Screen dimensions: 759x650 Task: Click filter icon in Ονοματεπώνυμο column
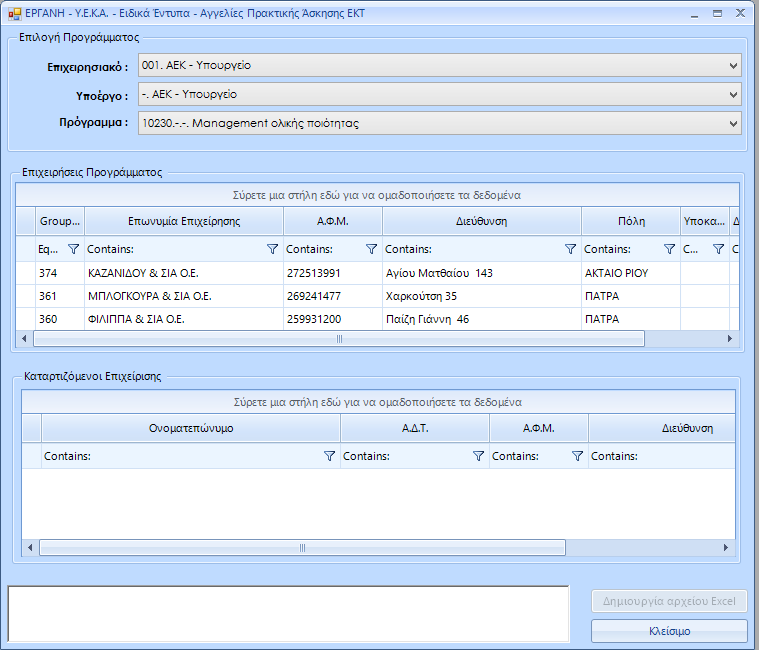pos(329,456)
